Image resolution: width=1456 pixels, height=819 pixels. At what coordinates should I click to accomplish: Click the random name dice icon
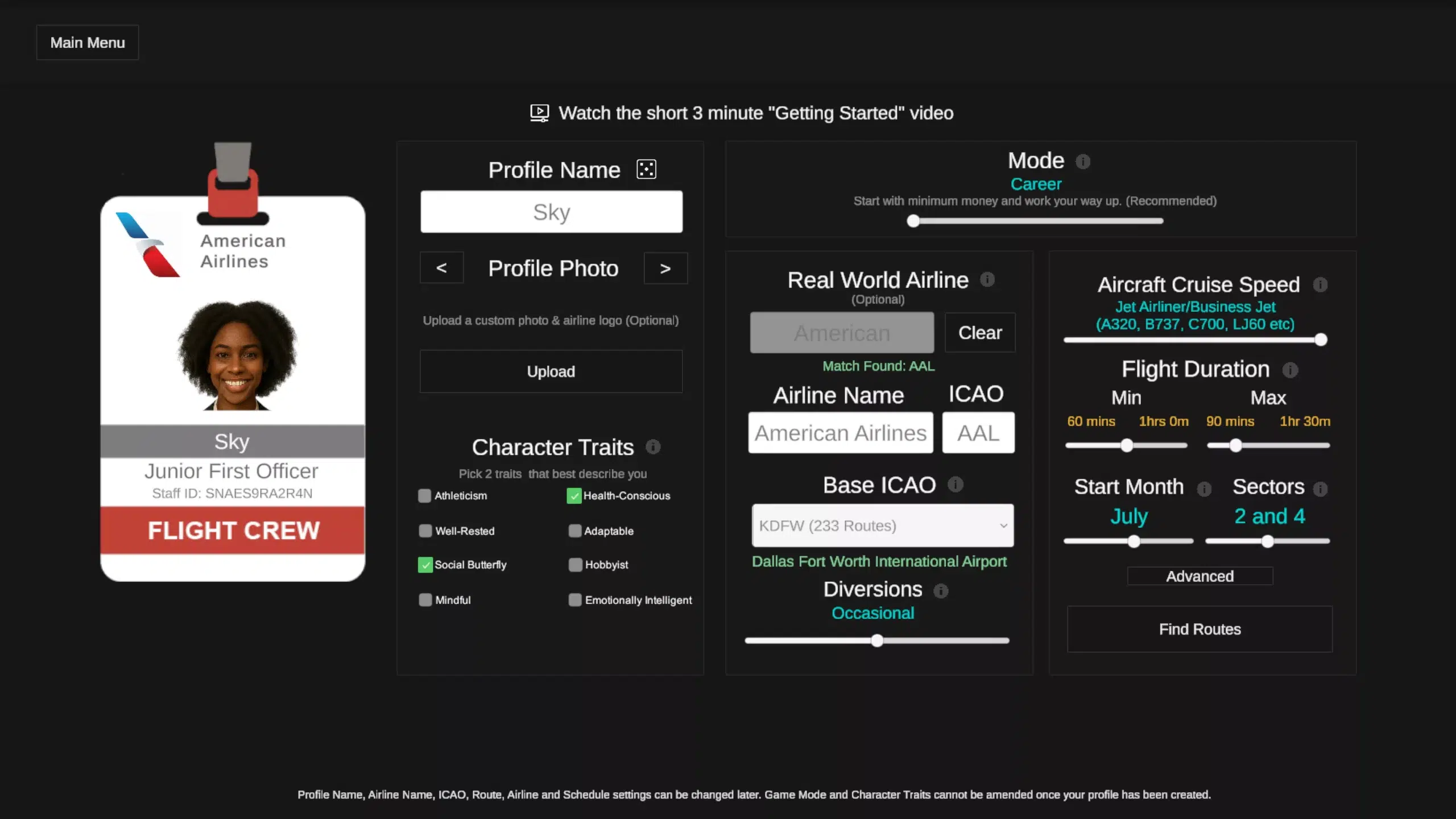click(x=646, y=169)
